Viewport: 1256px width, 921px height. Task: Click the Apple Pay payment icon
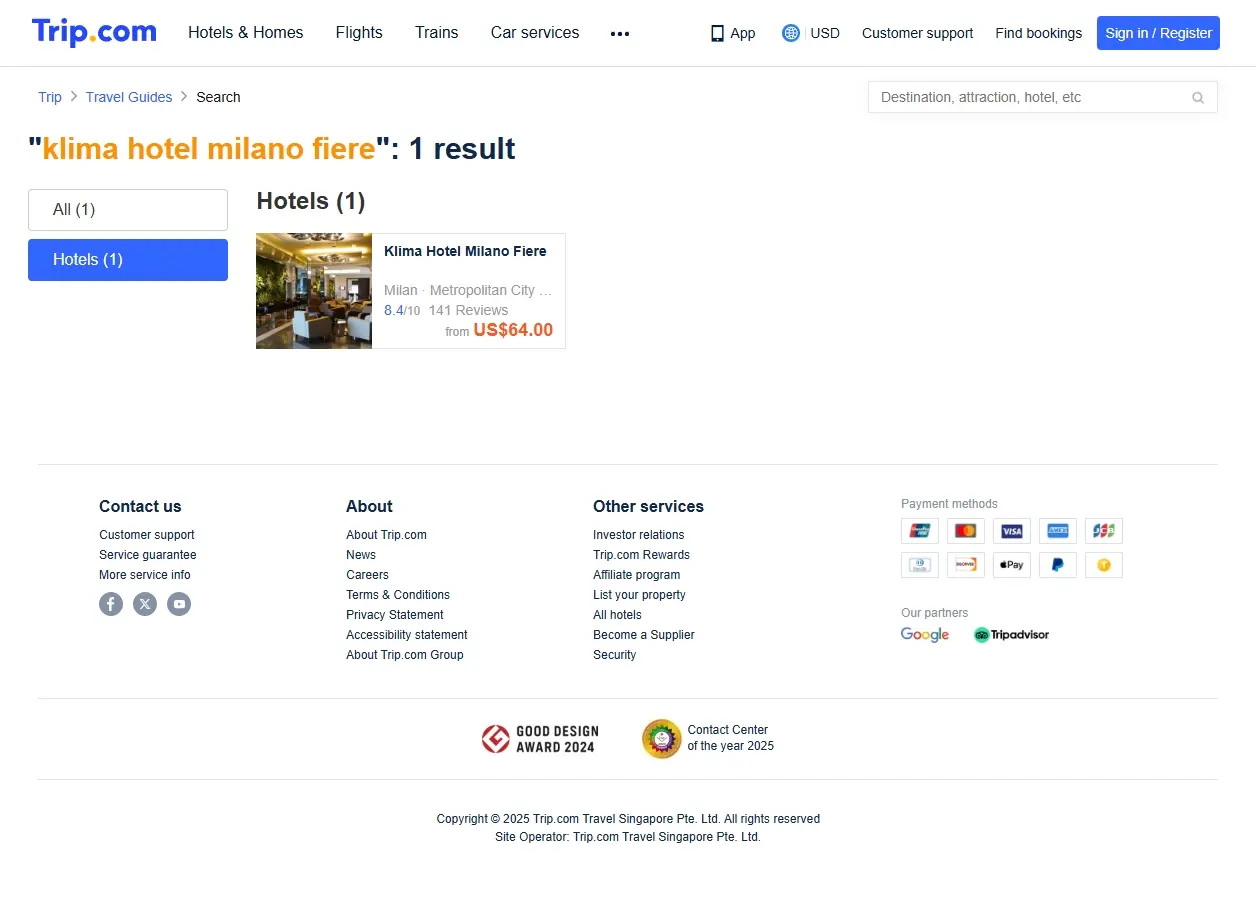[1012, 565]
